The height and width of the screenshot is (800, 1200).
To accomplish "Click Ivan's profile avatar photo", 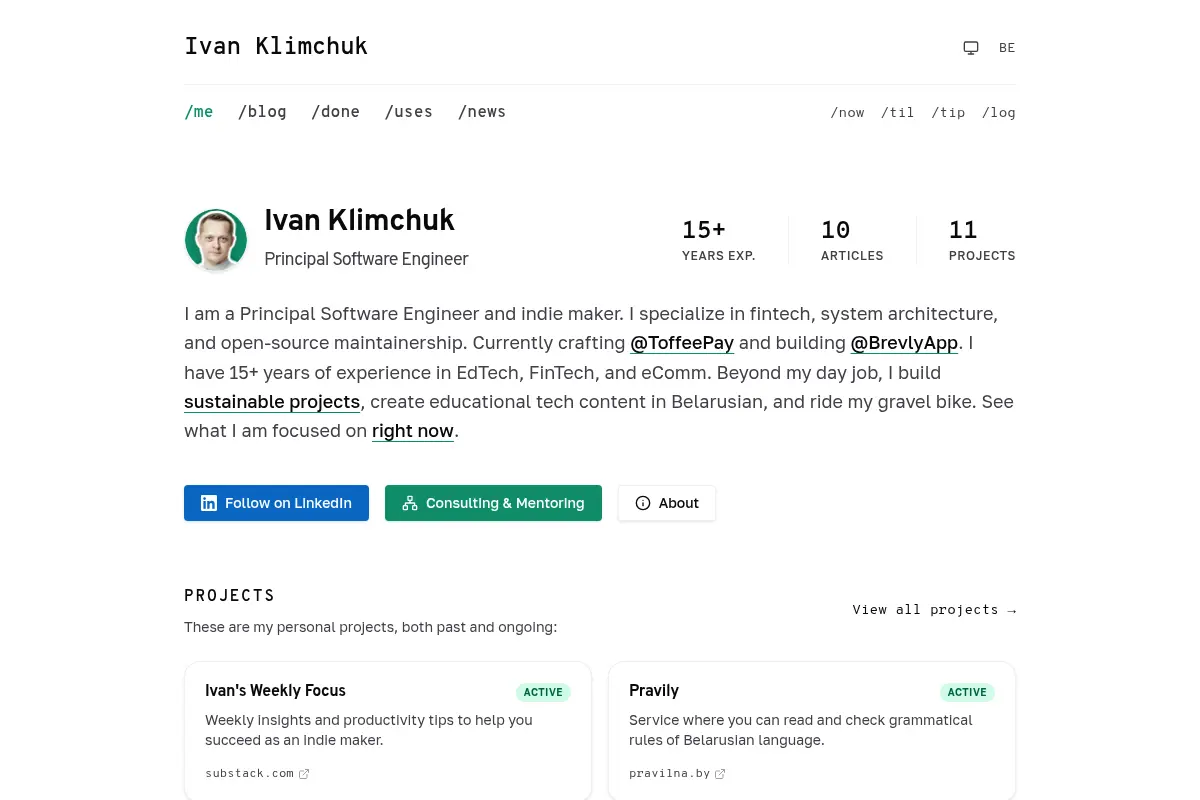I will tap(216, 240).
